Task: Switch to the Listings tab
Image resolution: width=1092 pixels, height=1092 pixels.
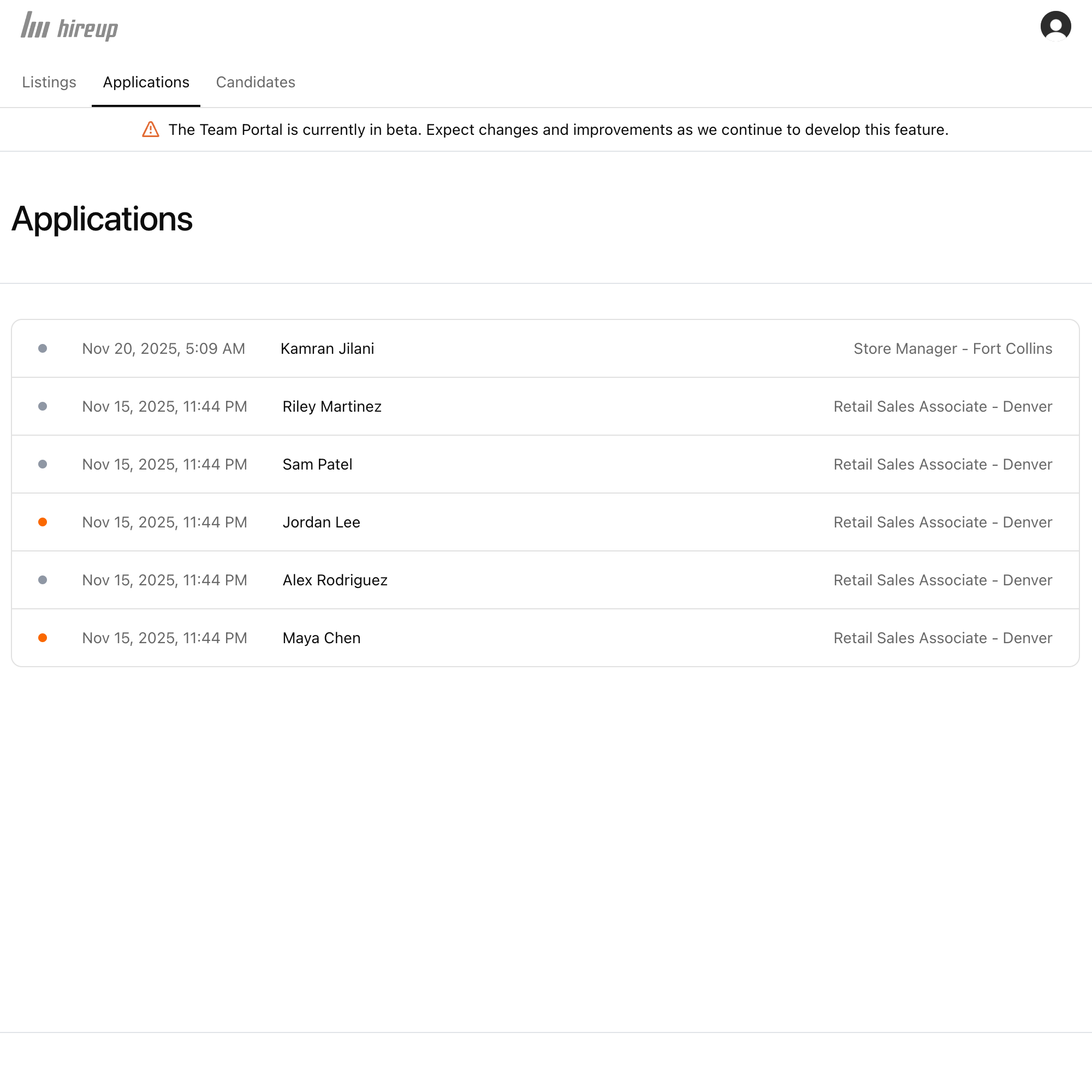Action: 49,82
